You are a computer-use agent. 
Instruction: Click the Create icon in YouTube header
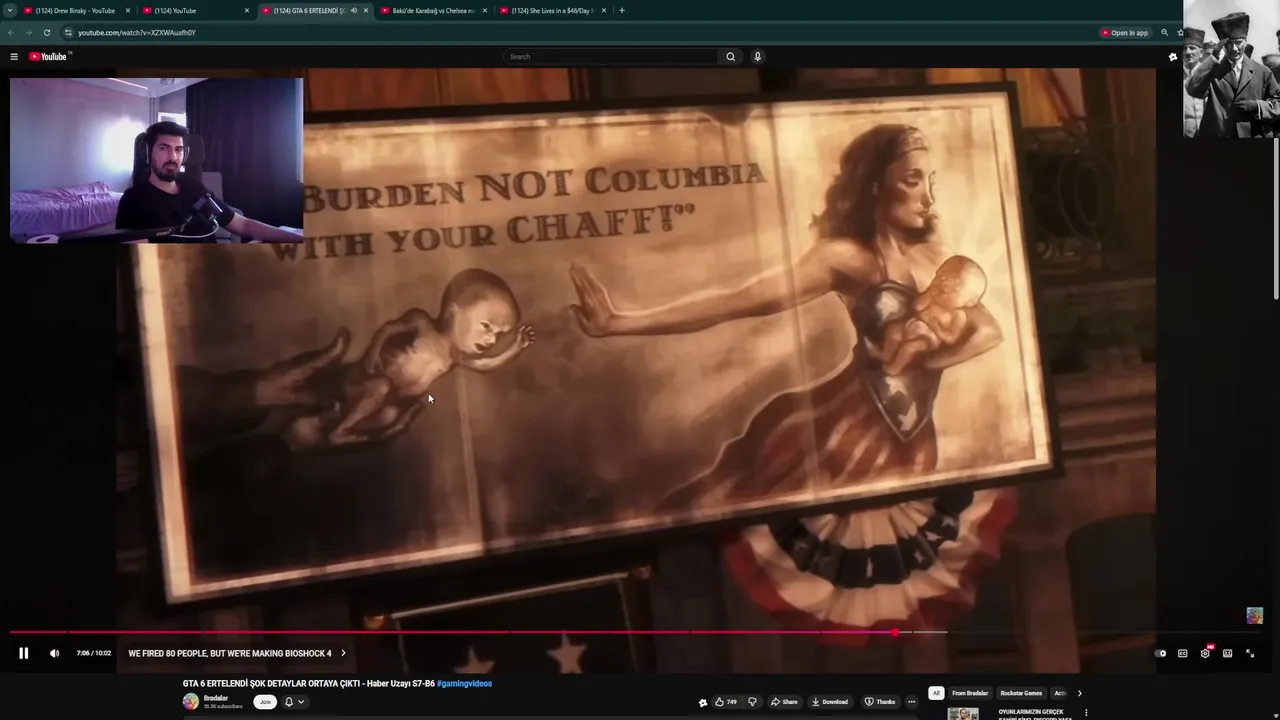point(1173,57)
